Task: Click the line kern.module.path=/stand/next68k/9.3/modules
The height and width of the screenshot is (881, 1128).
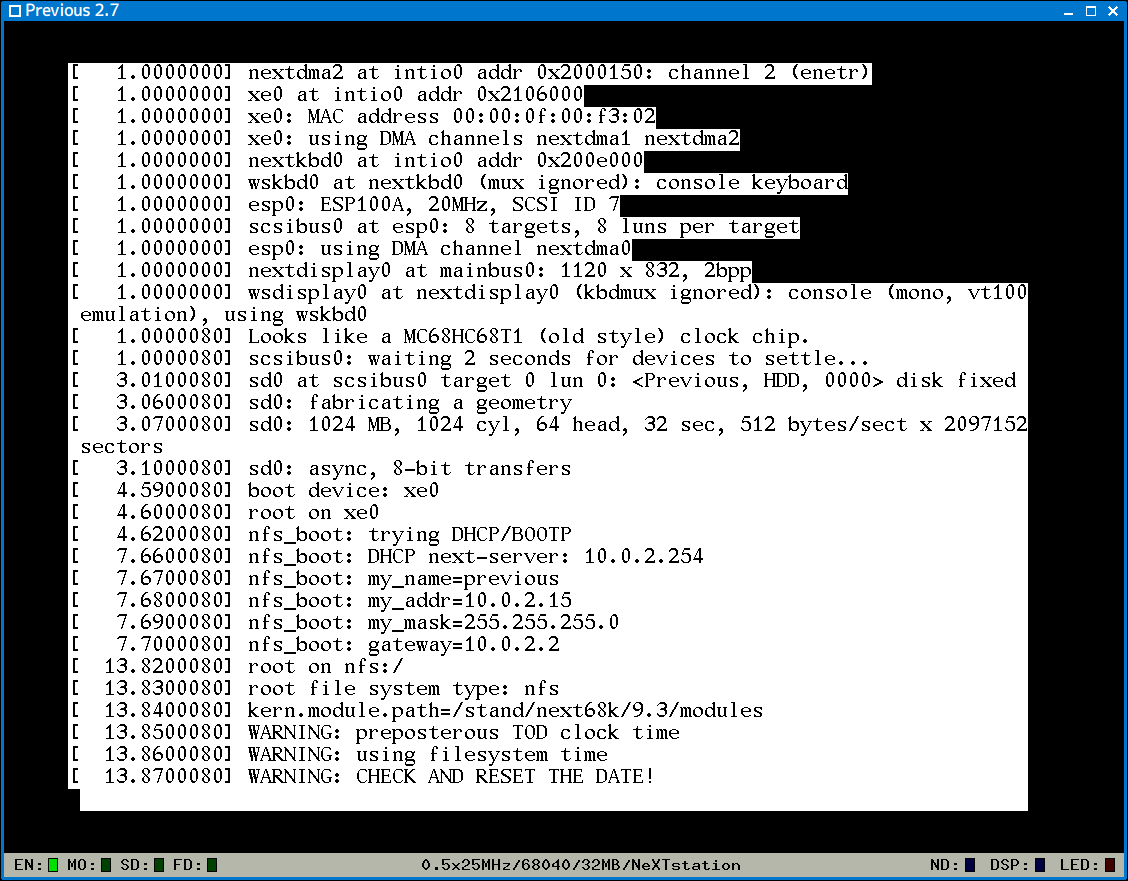Action: click(417, 711)
